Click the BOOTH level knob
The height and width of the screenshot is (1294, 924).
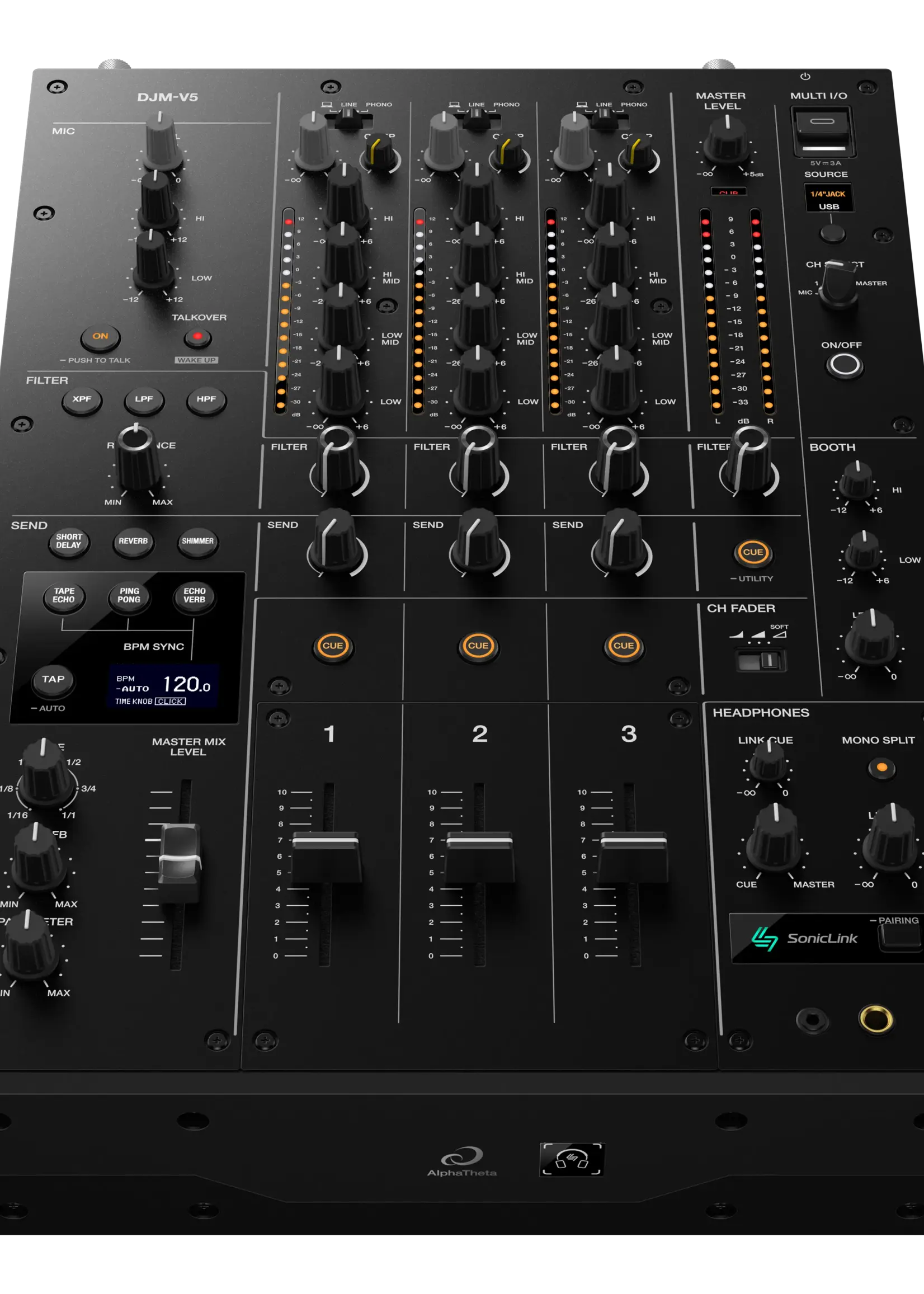pos(870,638)
